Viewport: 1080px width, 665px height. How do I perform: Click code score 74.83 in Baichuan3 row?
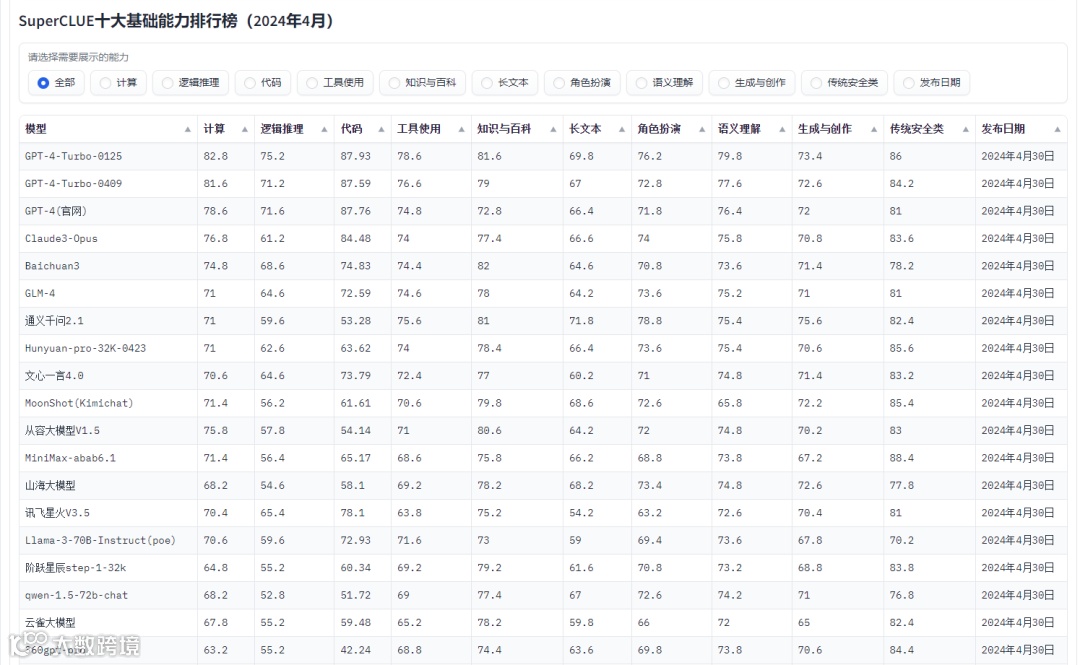point(355,266)
